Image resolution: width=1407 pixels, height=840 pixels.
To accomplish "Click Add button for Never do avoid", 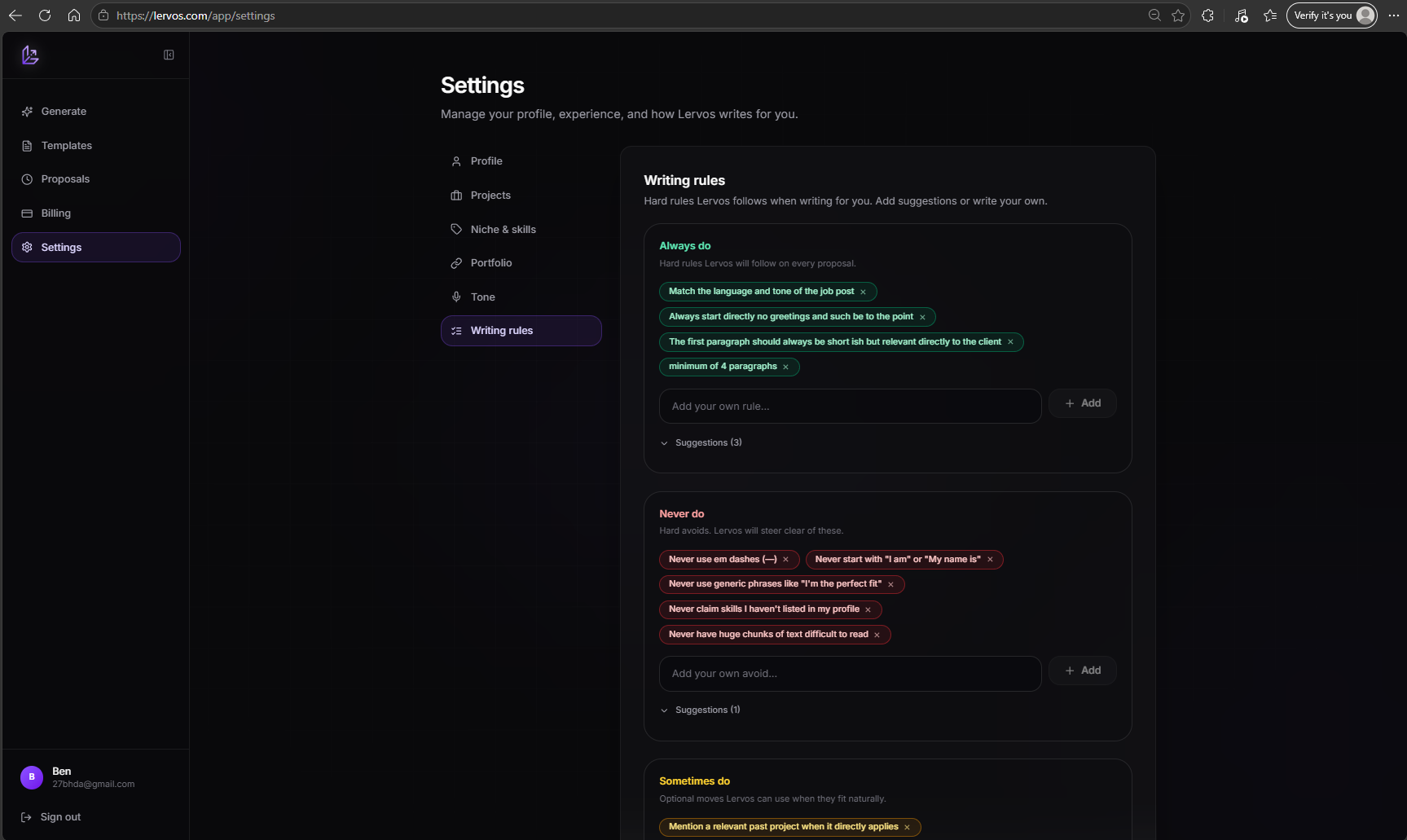I will (1082, 671).
